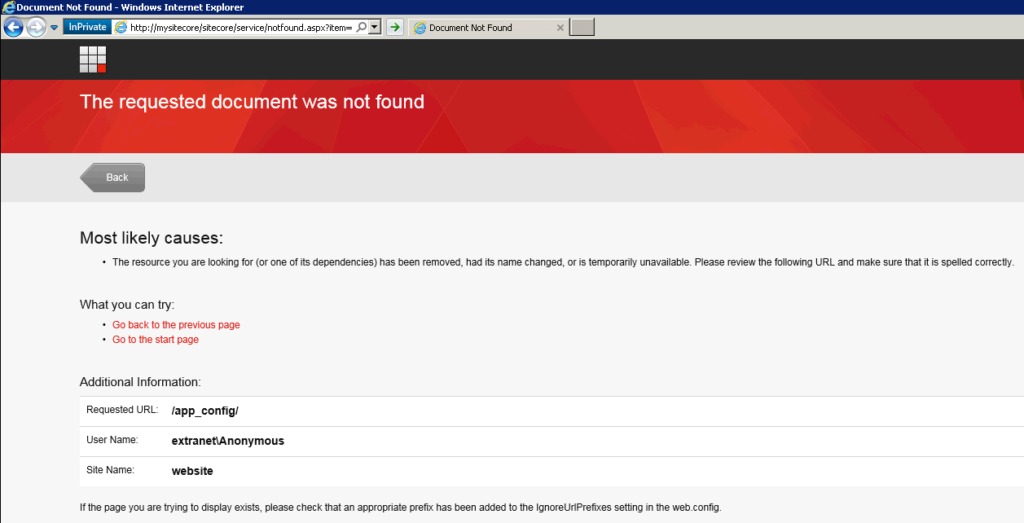The image size is (1024, 523).
Task: Select the /app_config/ requested URL value
Action: point(205,411)
